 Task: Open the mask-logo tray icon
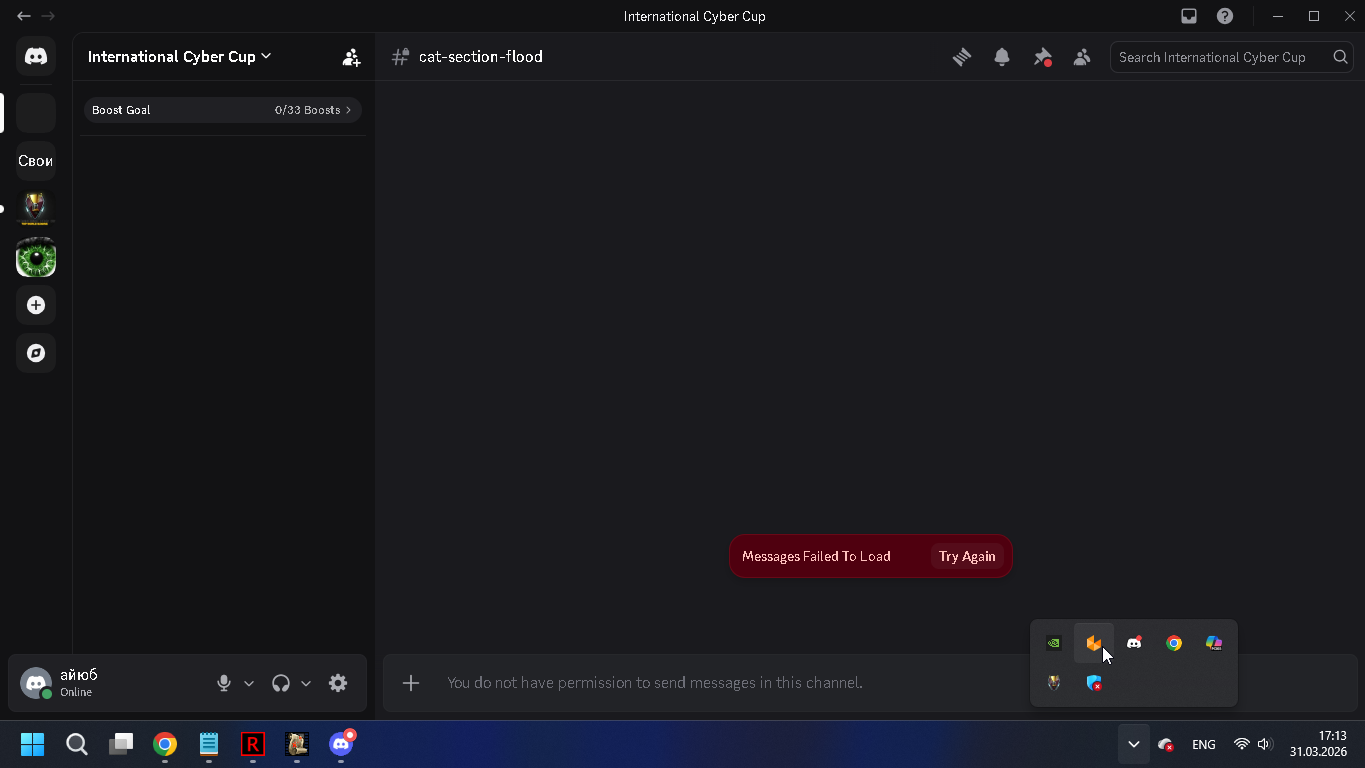click(x=1054, y=683)
